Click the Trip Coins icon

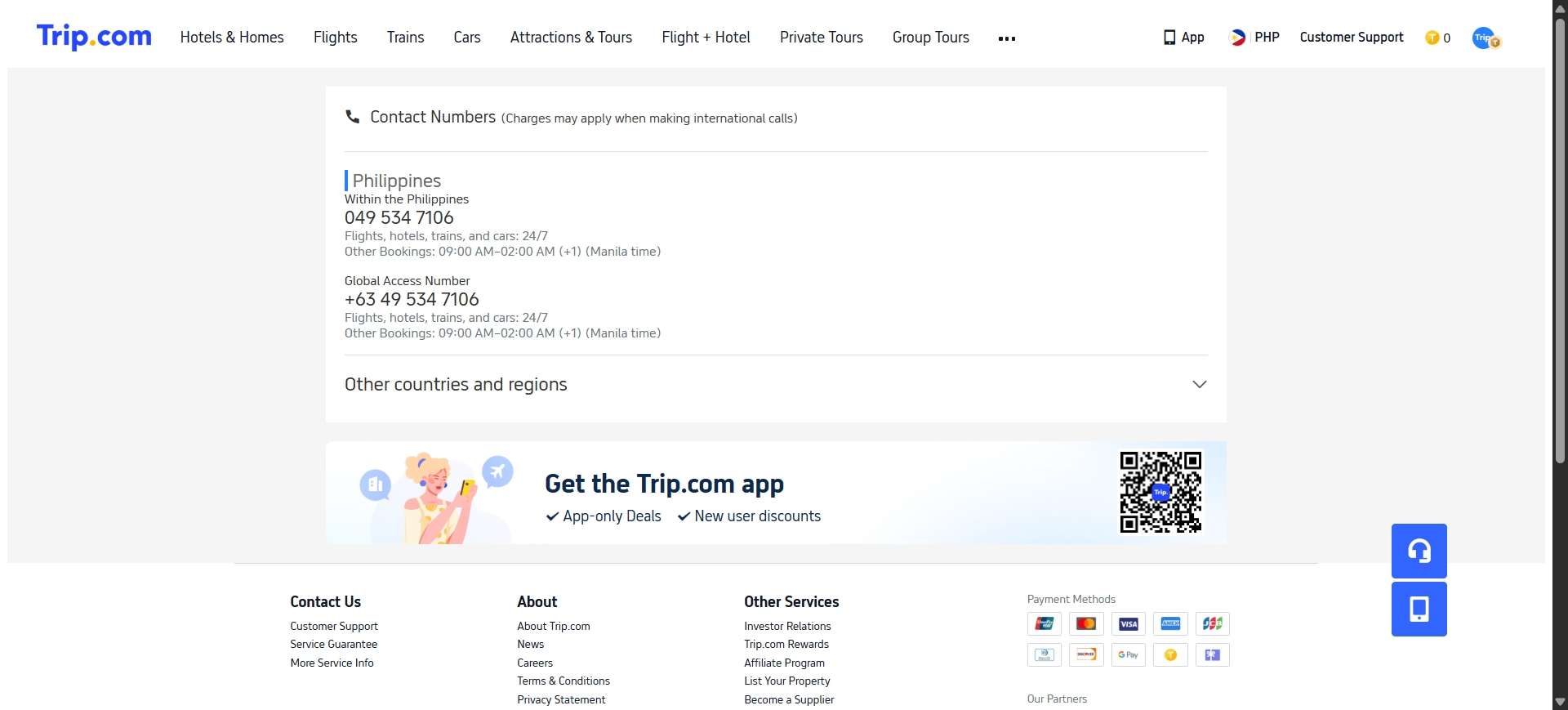[1432, 38]
